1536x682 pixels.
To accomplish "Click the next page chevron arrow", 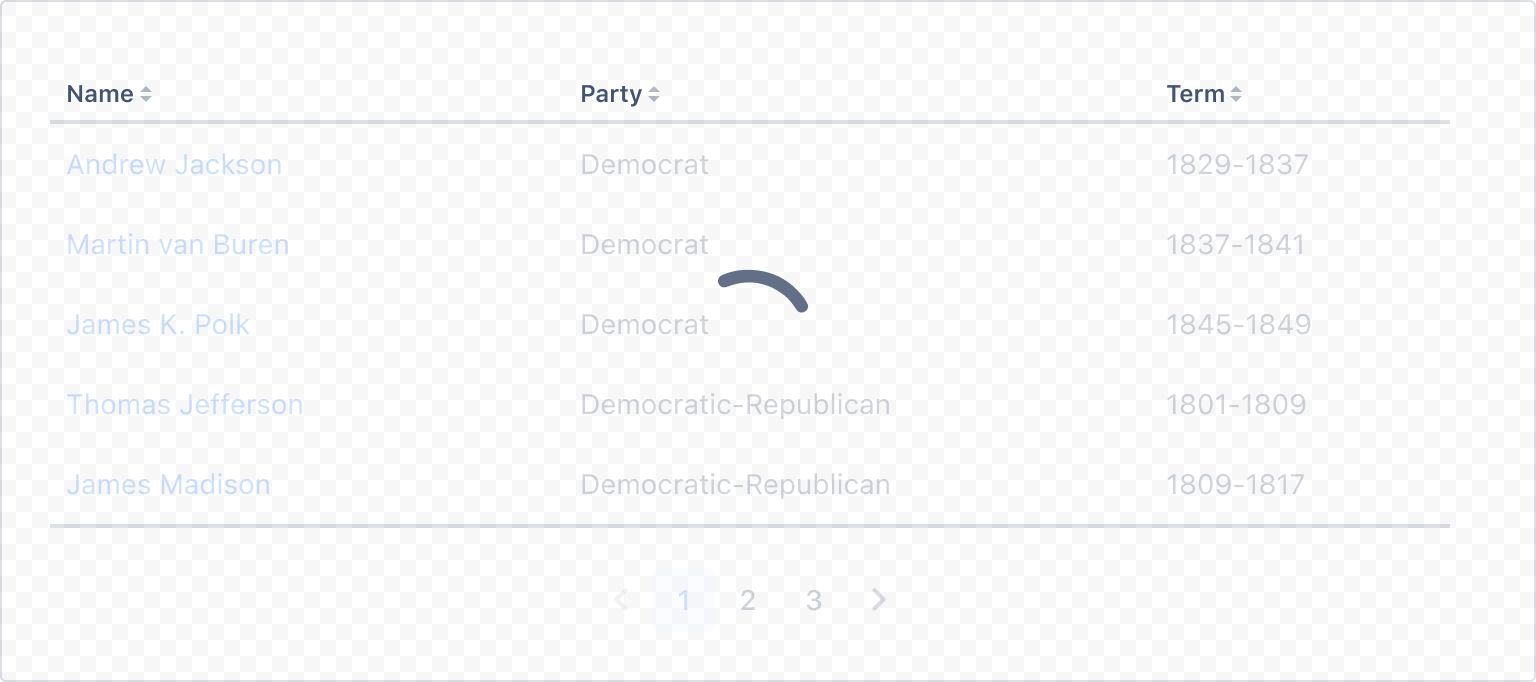I will point(878,600).
